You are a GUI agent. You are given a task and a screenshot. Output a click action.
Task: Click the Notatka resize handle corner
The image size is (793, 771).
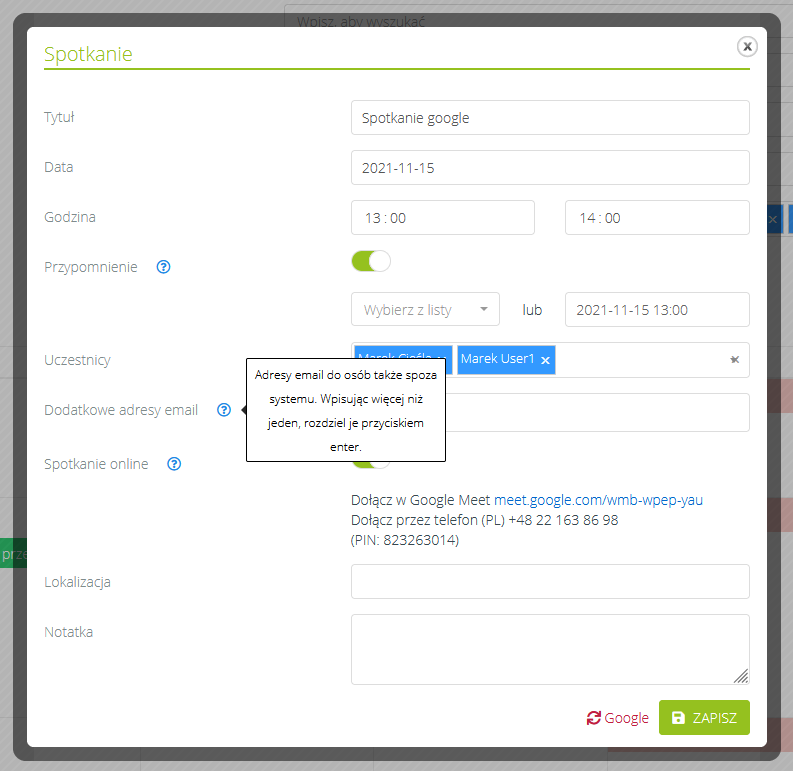pos(741,676)
